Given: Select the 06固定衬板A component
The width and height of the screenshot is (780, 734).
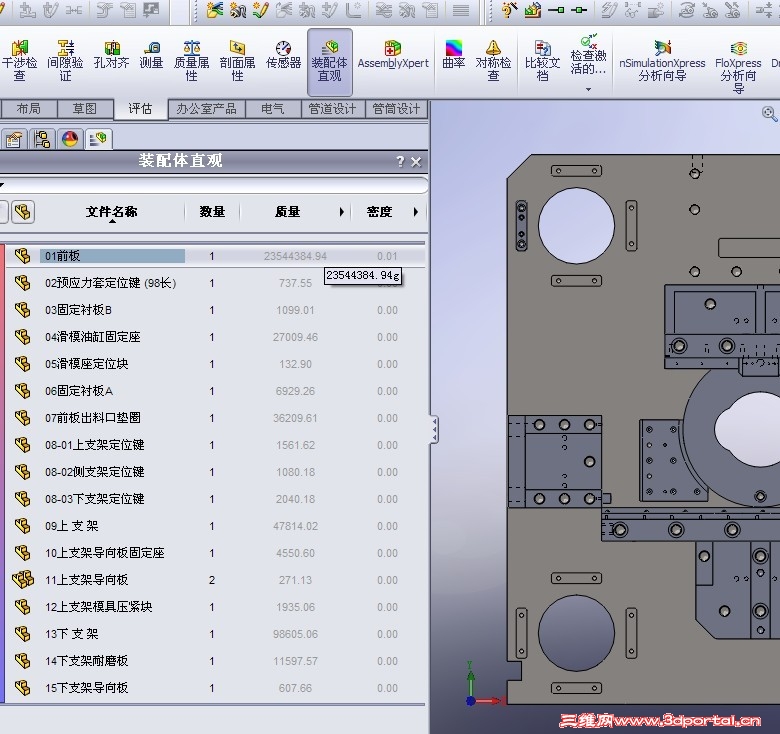Looking at the screenshot, I should pyautogui.click(x=79, y=391).
